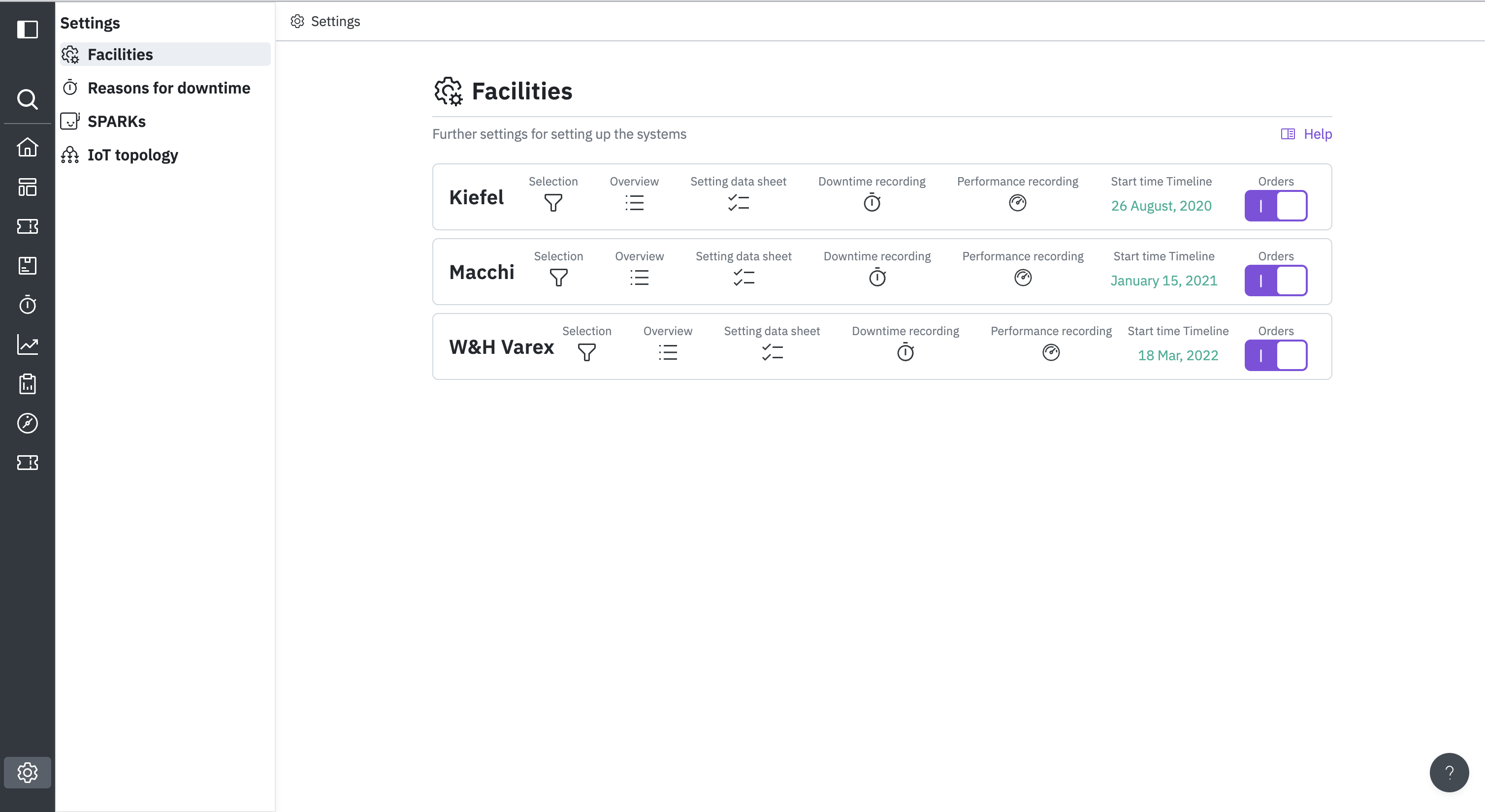Collapse the sidebar panel toggle icon
This screenshot has width=1485, height=812.
[x=27, y=29]
